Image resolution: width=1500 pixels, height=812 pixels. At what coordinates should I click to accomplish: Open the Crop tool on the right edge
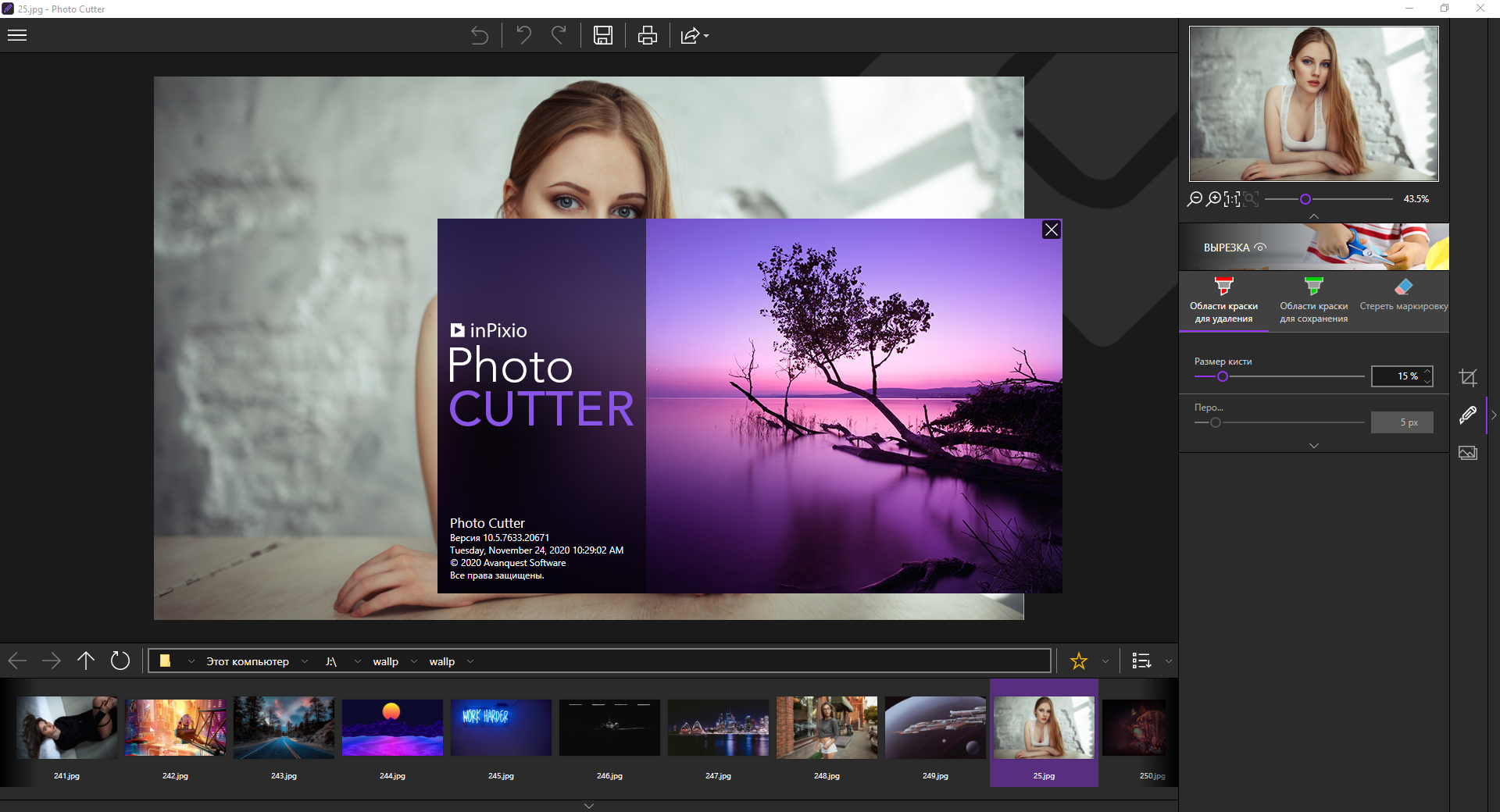click(x=1469, y=377)
